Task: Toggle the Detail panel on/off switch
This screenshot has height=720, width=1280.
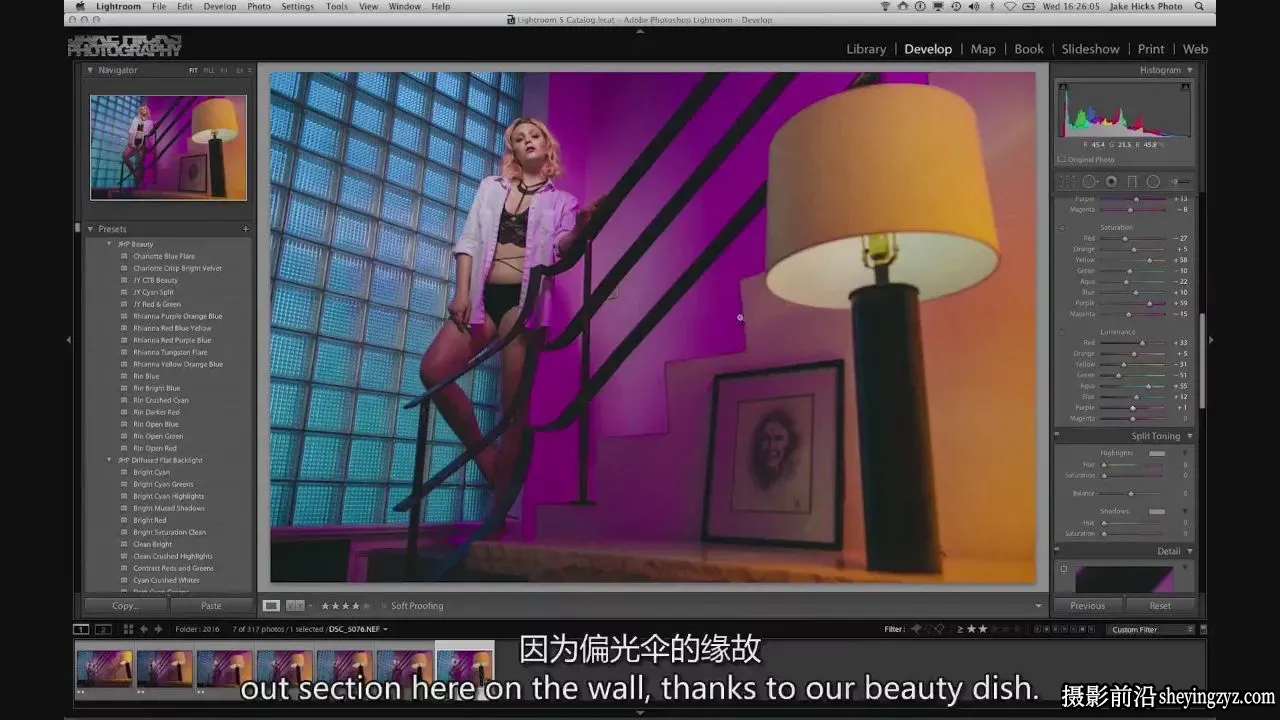Action: point(1057,549)
